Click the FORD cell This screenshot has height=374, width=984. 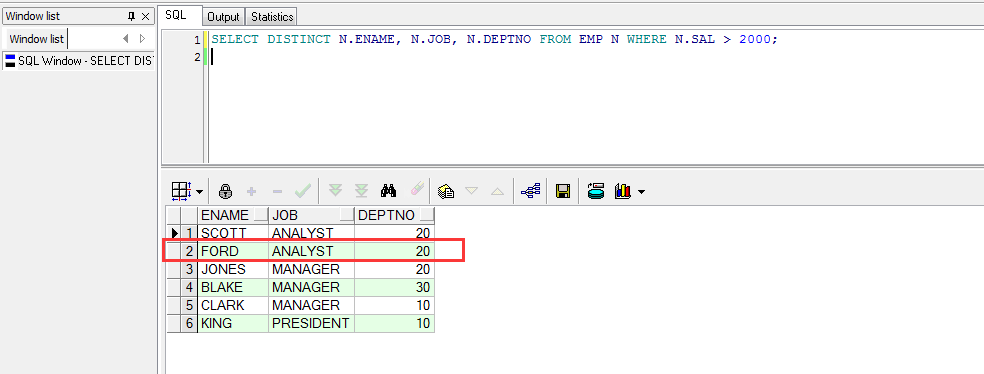(233, 251)
